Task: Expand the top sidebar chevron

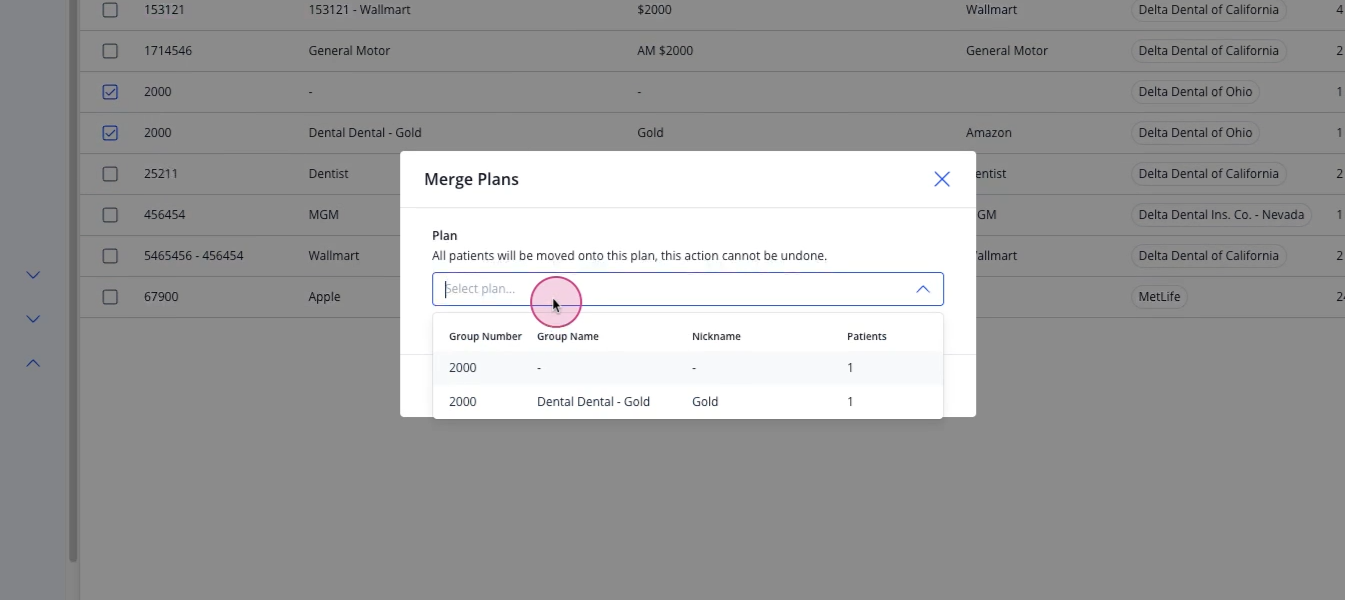Action: 33,275
